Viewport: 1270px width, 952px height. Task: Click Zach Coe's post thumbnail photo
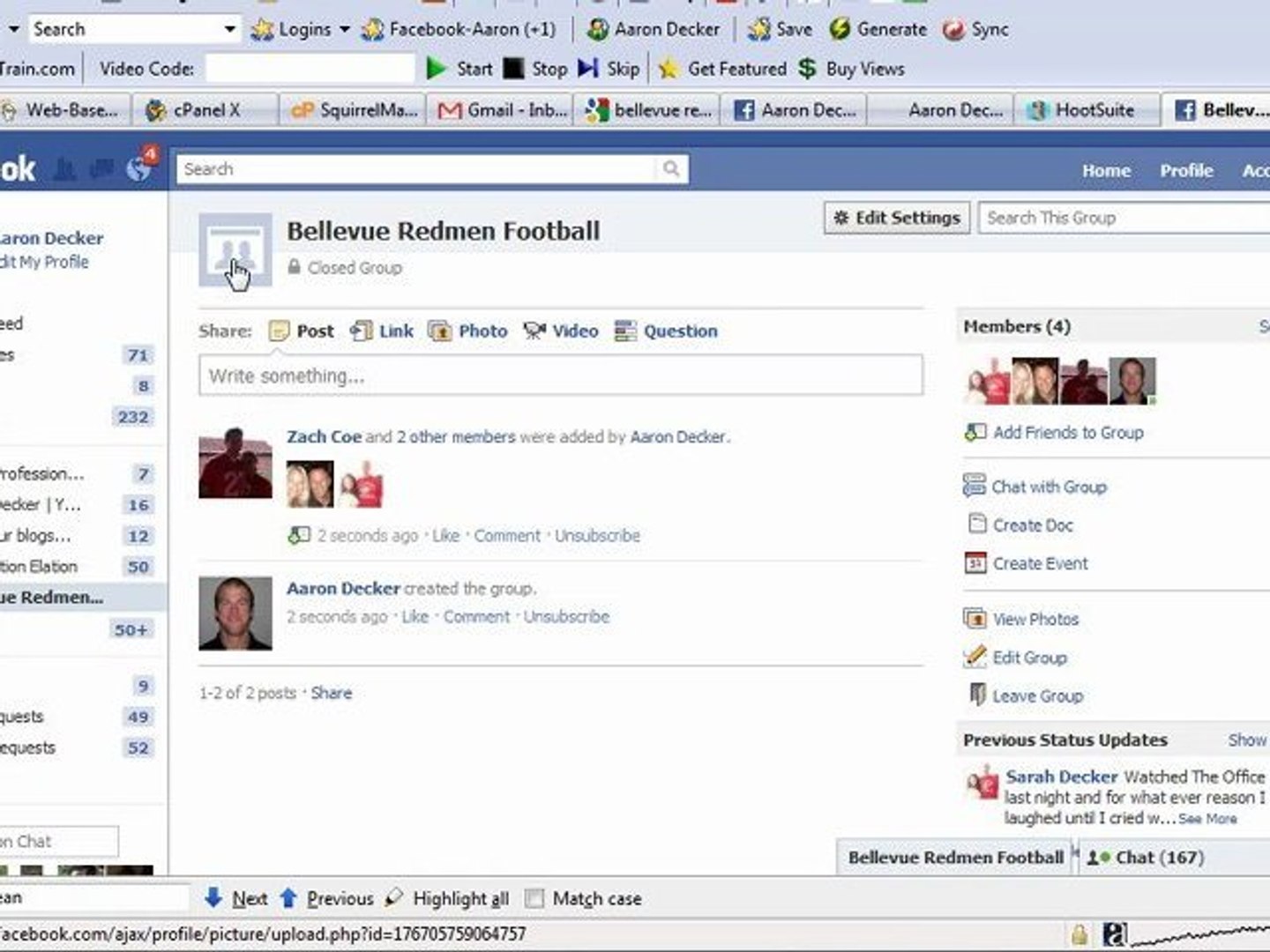tap(235, 462)
